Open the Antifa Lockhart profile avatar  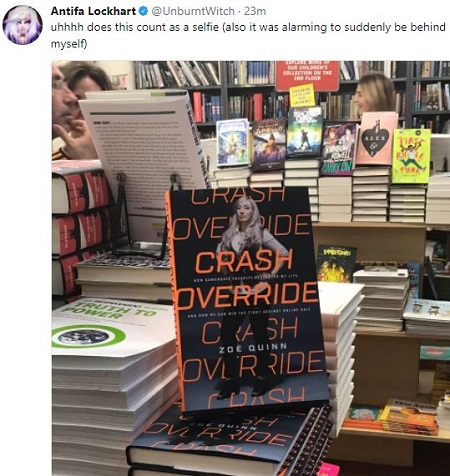point(22,25)
